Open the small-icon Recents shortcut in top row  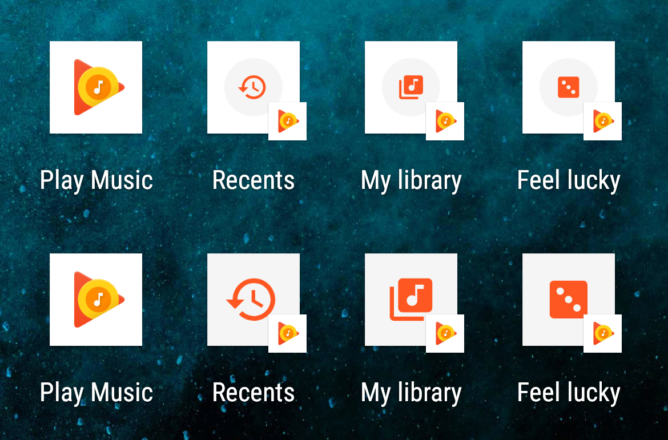tap(253, 87)
